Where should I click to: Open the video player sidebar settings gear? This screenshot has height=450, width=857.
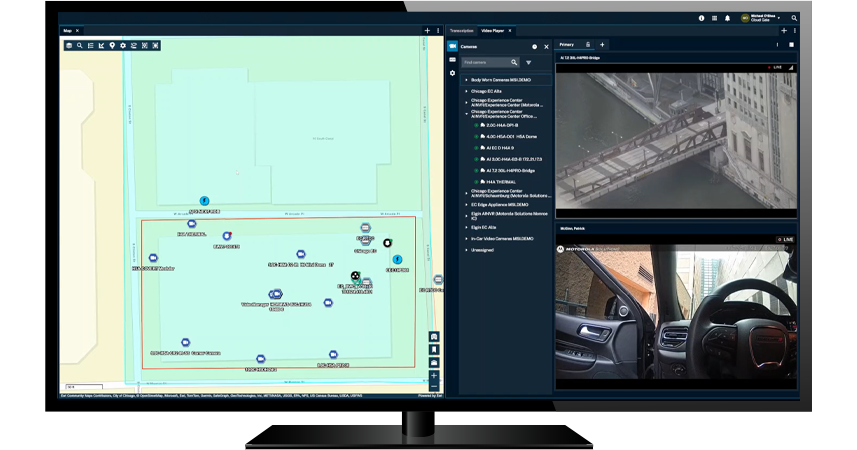pos(453,73)
